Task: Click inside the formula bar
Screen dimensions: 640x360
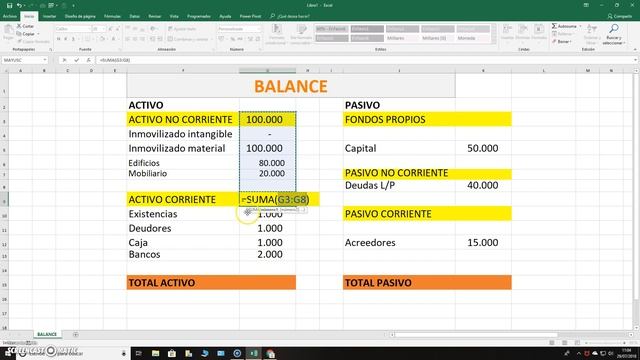Action: (363, 60)
